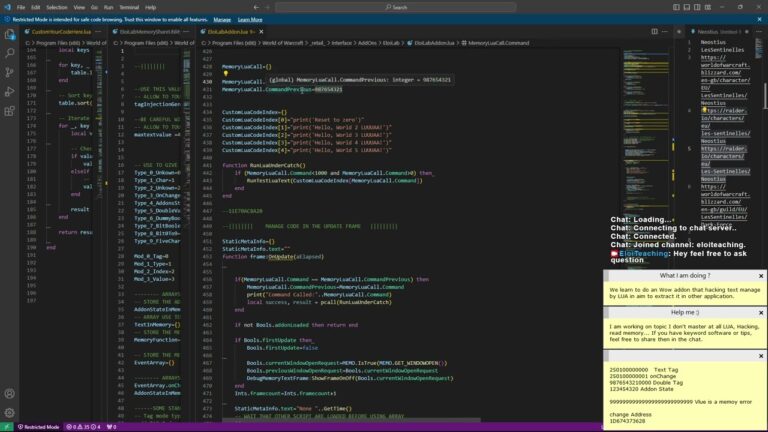Screen dimensions: 768x432
Task: Open errors and warnings count in status bar
Action: tap(83, 427)
